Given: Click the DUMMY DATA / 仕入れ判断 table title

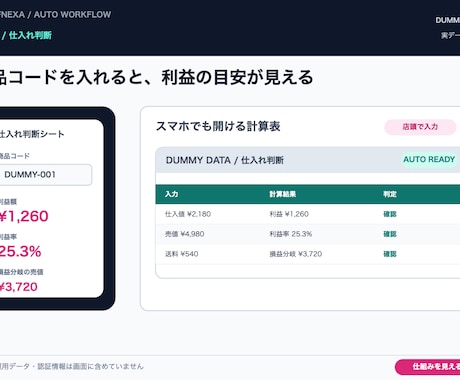Looking at the screenshot, I should tap(225, 160).
